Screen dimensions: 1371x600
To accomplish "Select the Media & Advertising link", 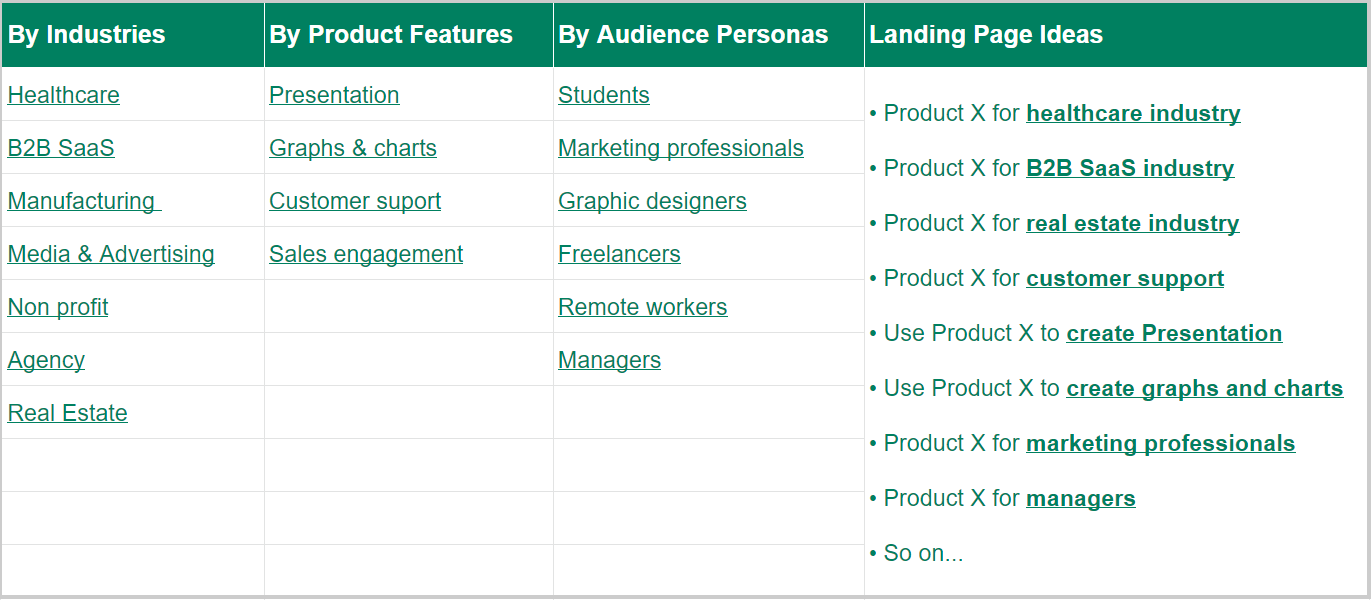I will click(110, 254).
